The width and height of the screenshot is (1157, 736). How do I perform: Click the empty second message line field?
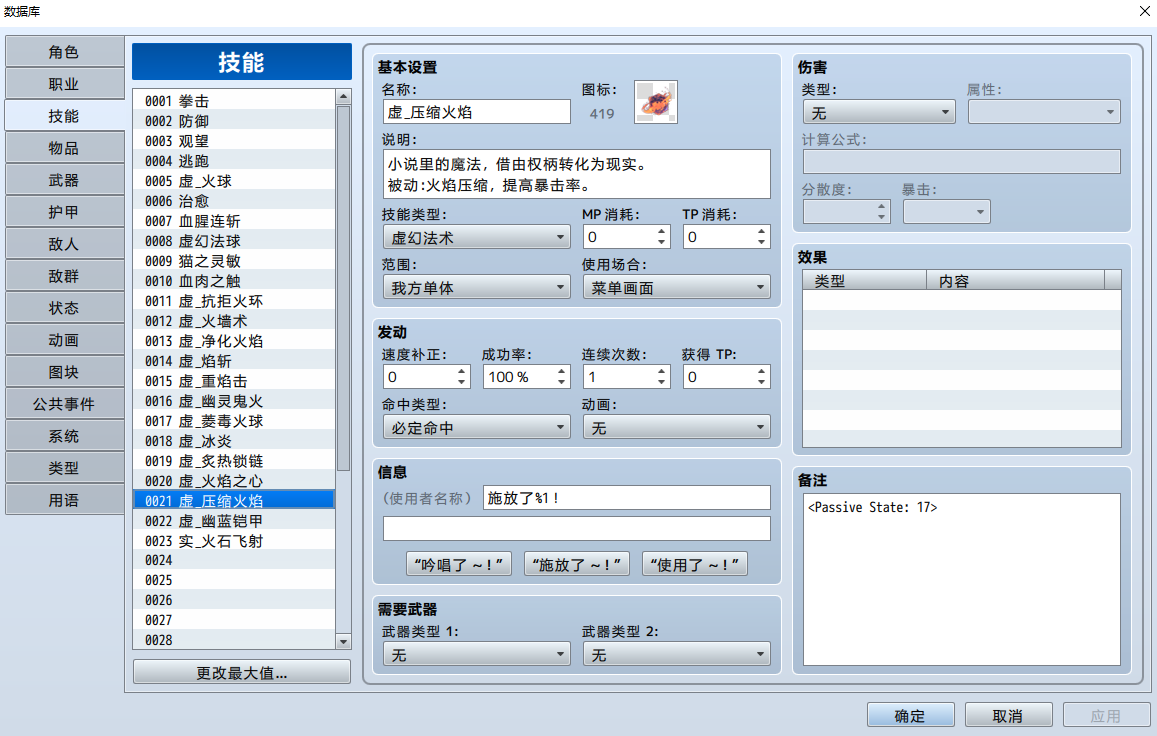coord(576,529)
